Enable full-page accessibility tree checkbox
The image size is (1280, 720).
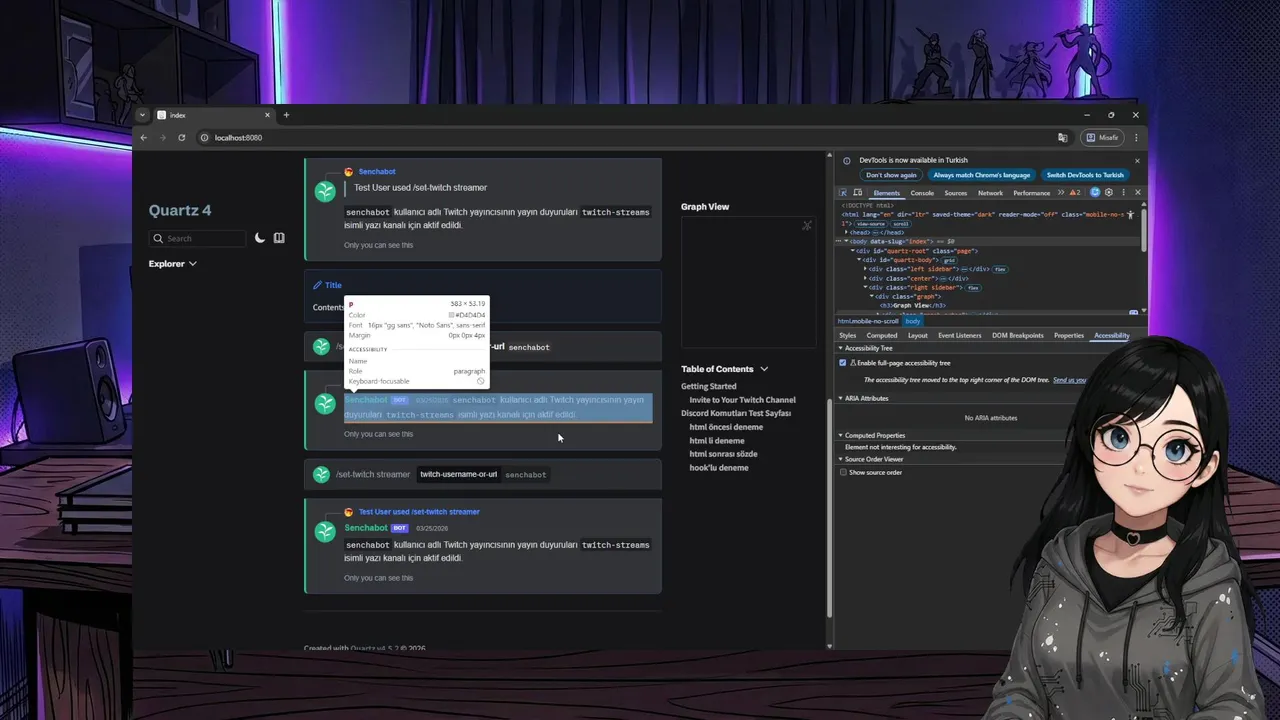coord(843,363)
